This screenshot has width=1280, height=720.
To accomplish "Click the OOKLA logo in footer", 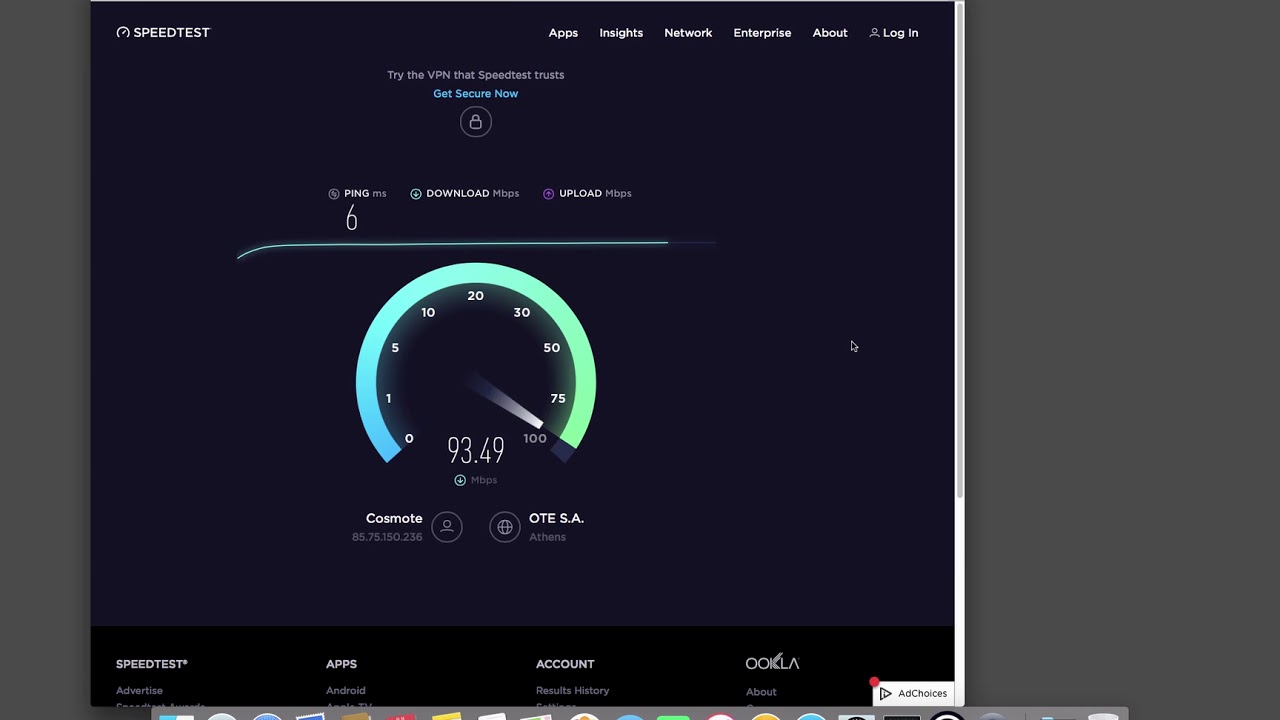I will click(x=772, y=663).
